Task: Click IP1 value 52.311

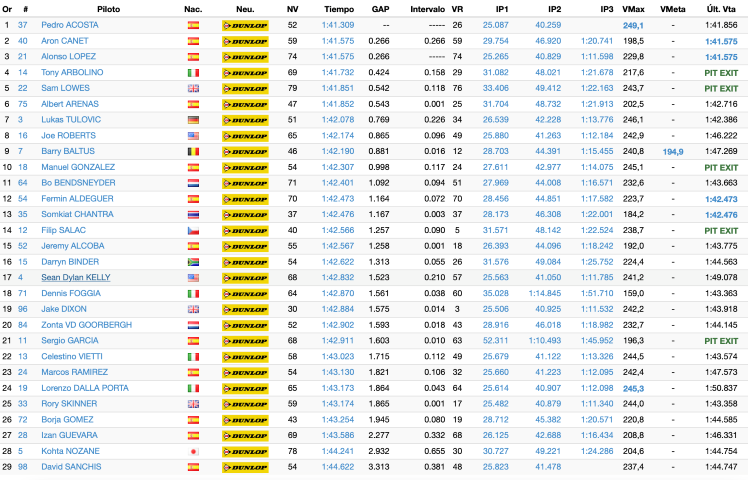Action: (495, 340)
